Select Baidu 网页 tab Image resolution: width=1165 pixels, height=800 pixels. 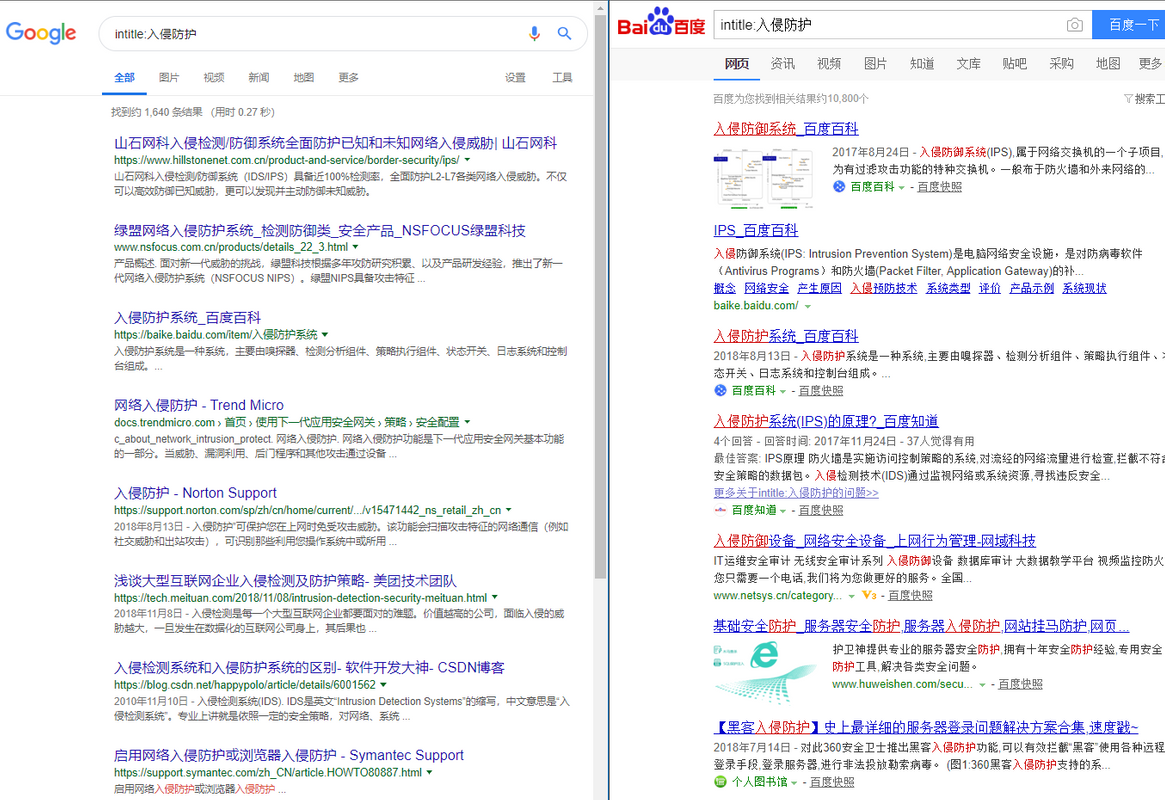(736, 64)
